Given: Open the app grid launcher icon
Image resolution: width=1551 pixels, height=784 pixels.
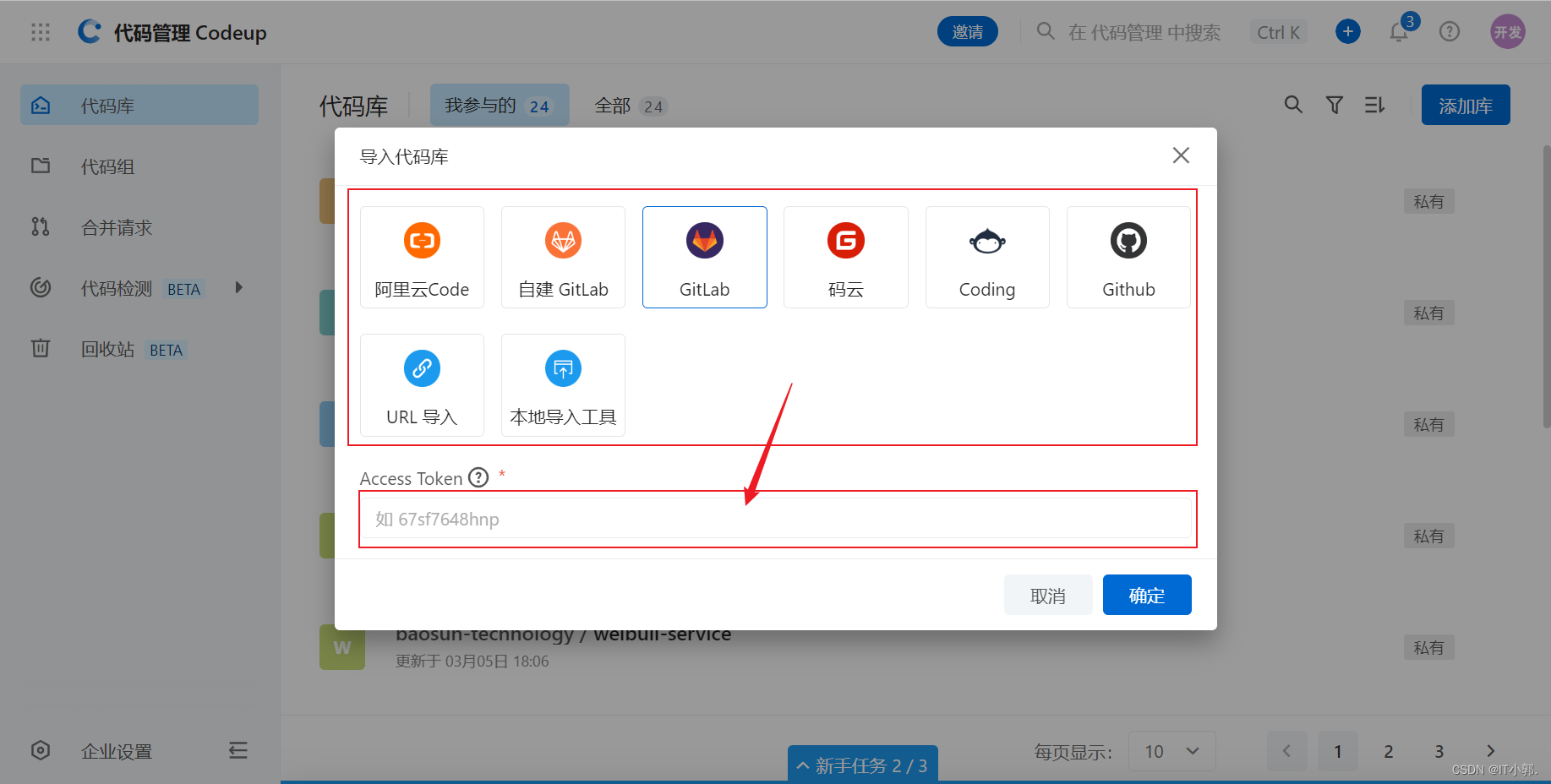Looking at the screenshot, I should tap(41, 32).
